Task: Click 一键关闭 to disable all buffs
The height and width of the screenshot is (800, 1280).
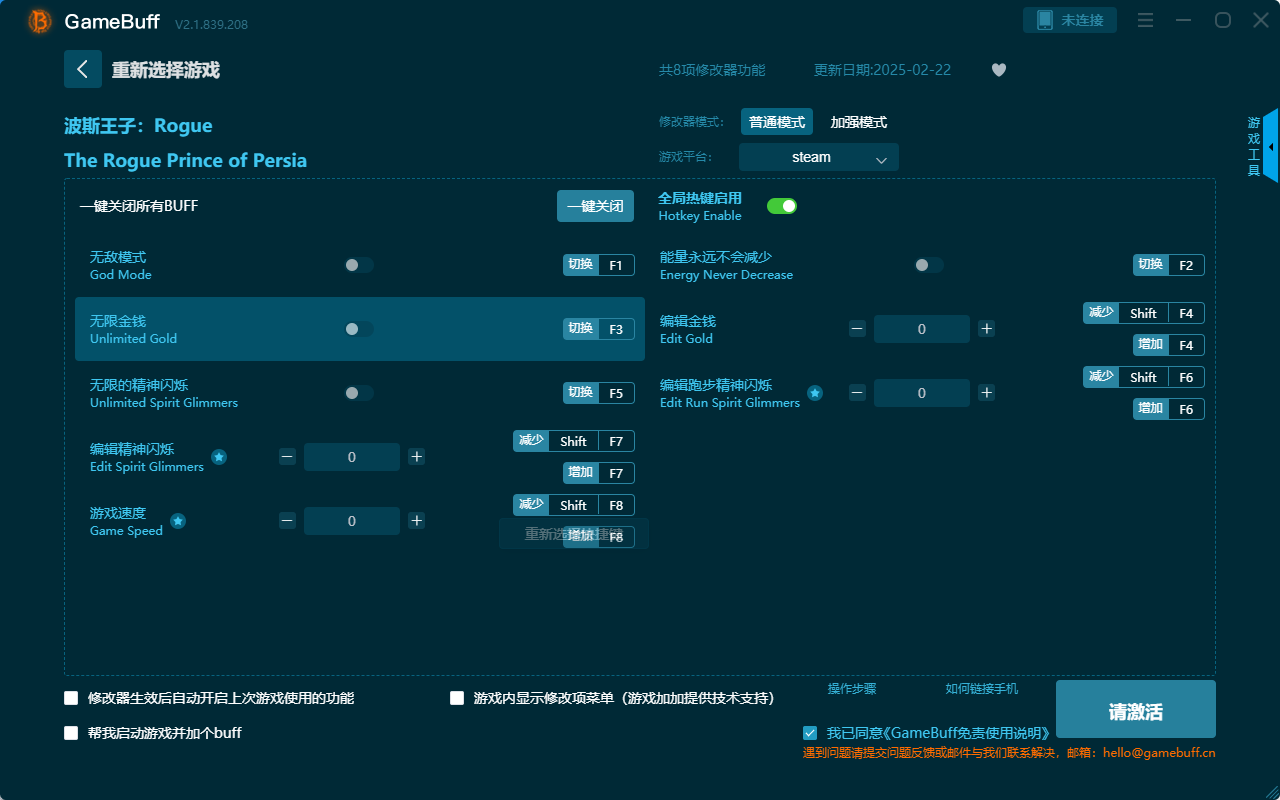Action: 595,205
